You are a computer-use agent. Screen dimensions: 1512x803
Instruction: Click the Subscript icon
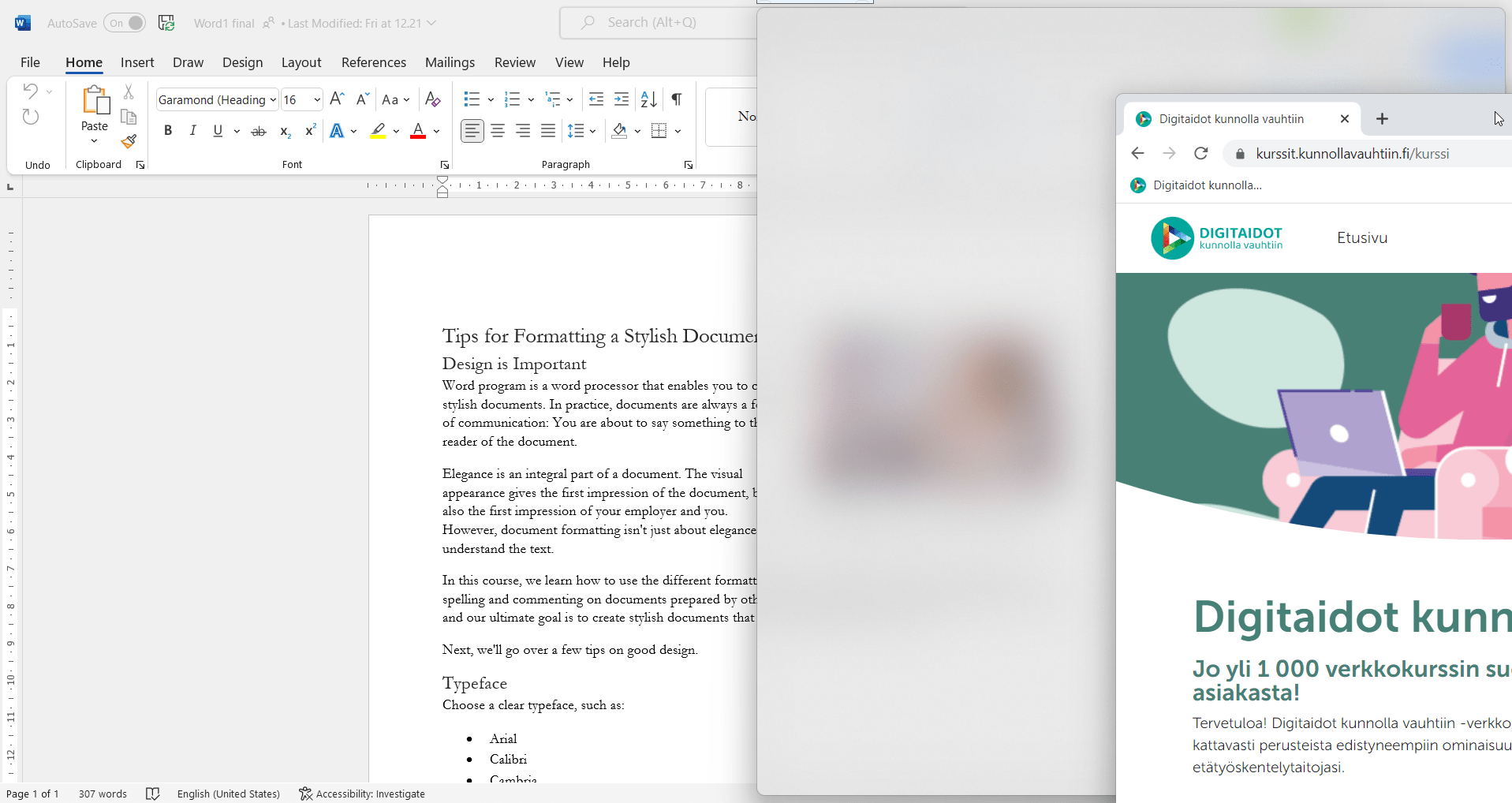[x=286, y=131]
